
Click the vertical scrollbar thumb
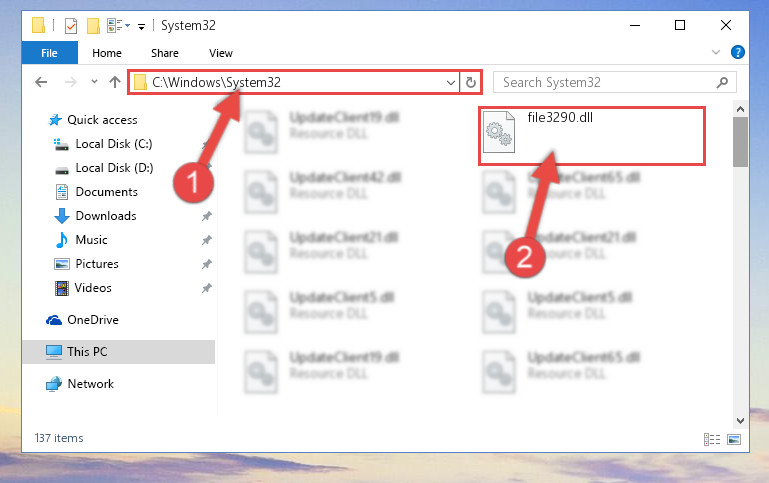[740, 142]
